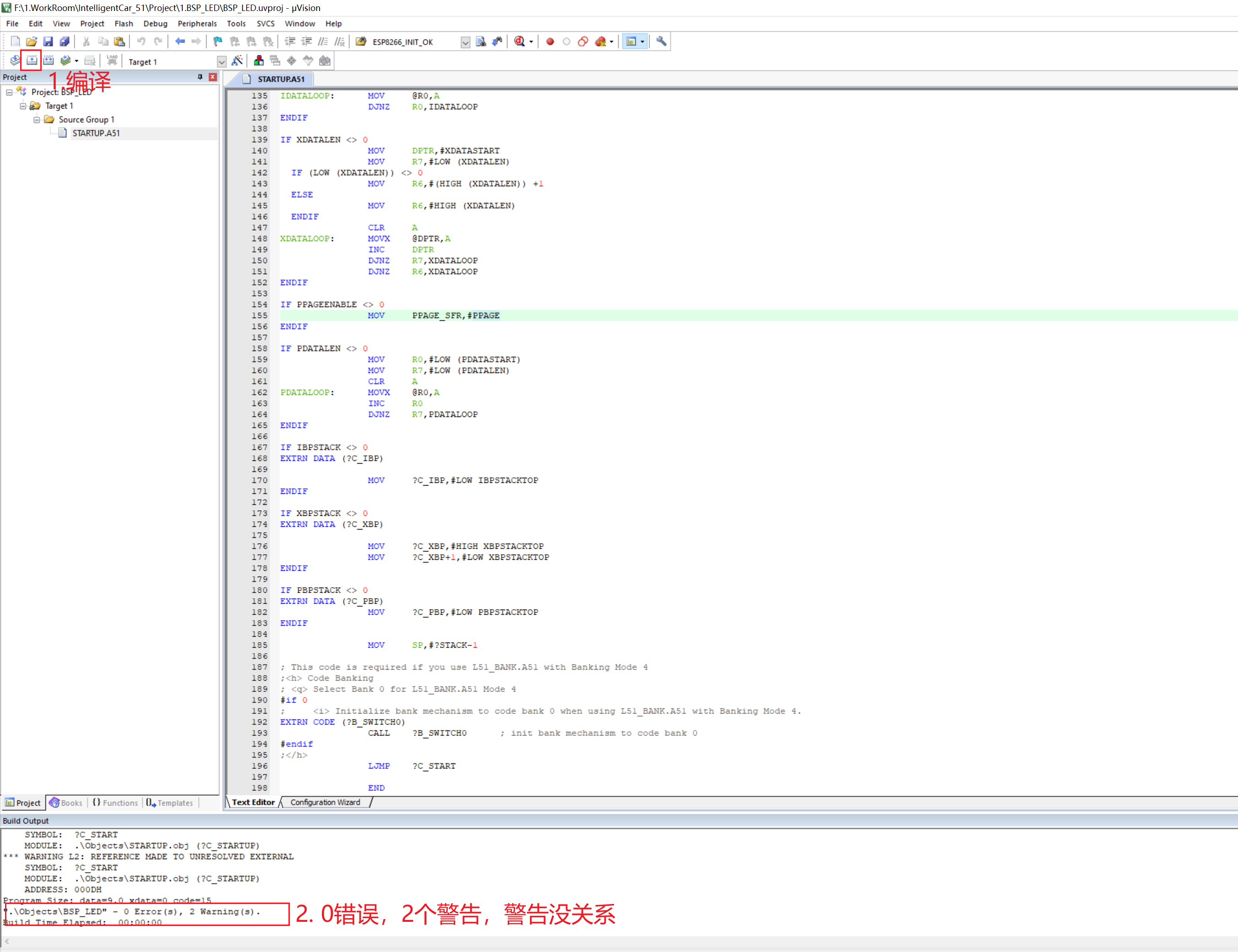Screen dimensions: 1238x952
Task: Collapse Project: BSP_LED tree node
Action: point(9,92)
